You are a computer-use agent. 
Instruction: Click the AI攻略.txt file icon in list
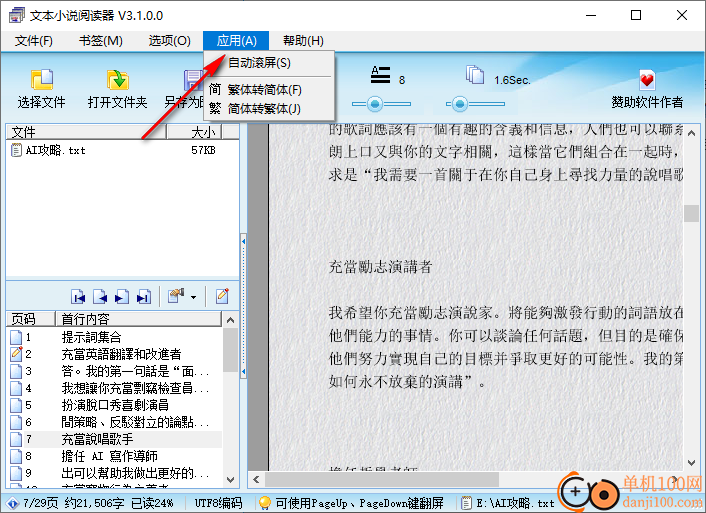point(16,150)
